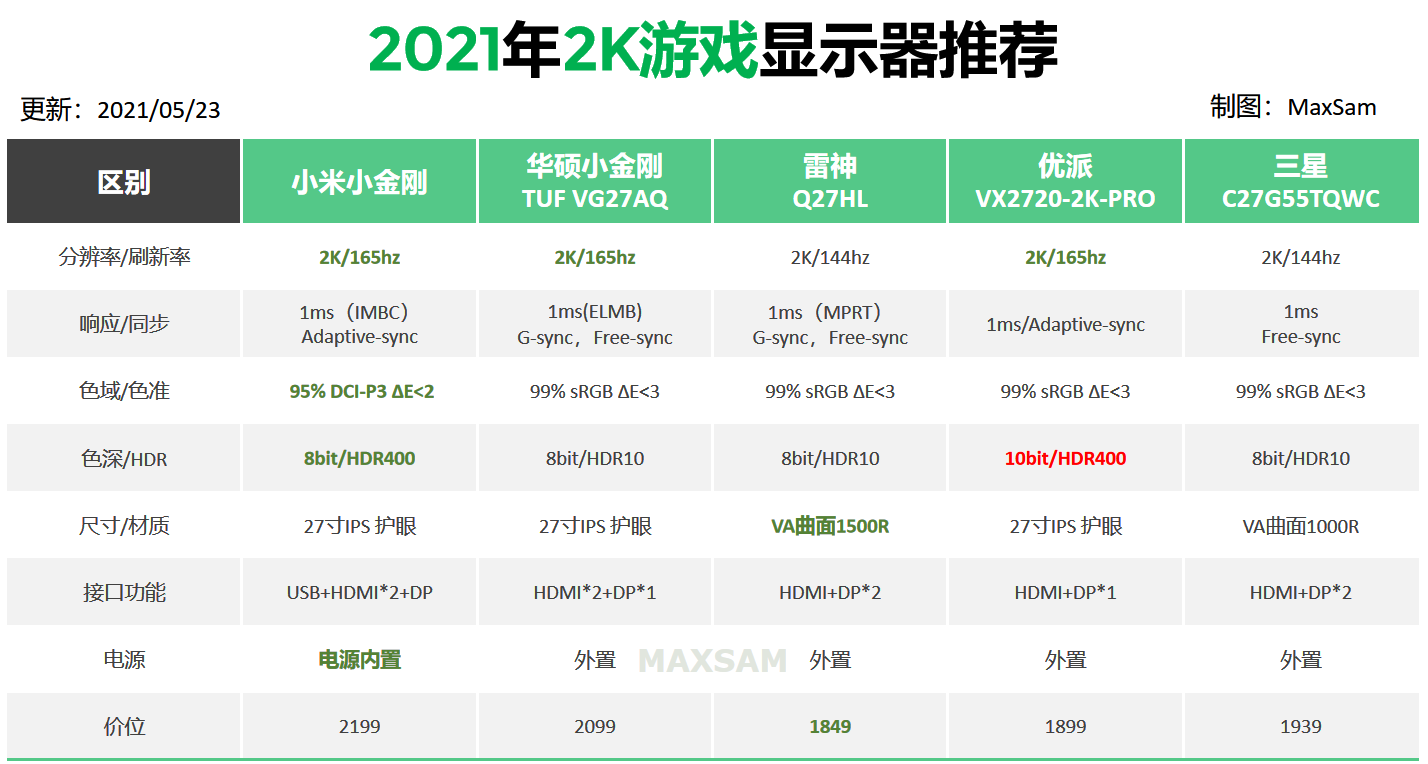The image size is (1428, 764).
Task: Click HDMI+DP*2 cell under 雷神
Action: [830, 592]
